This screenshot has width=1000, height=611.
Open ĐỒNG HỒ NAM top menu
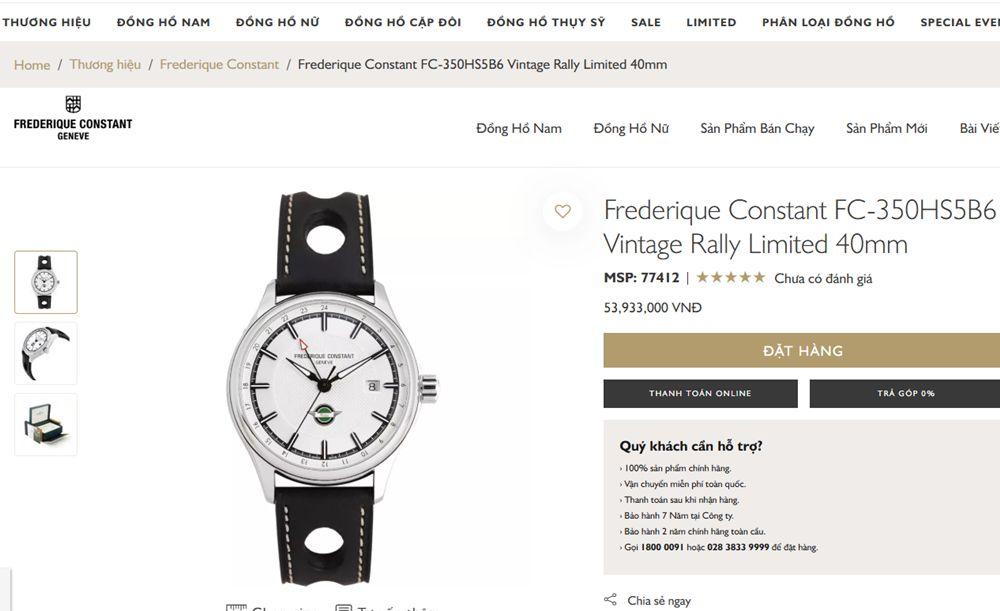(x=163, y=22)
